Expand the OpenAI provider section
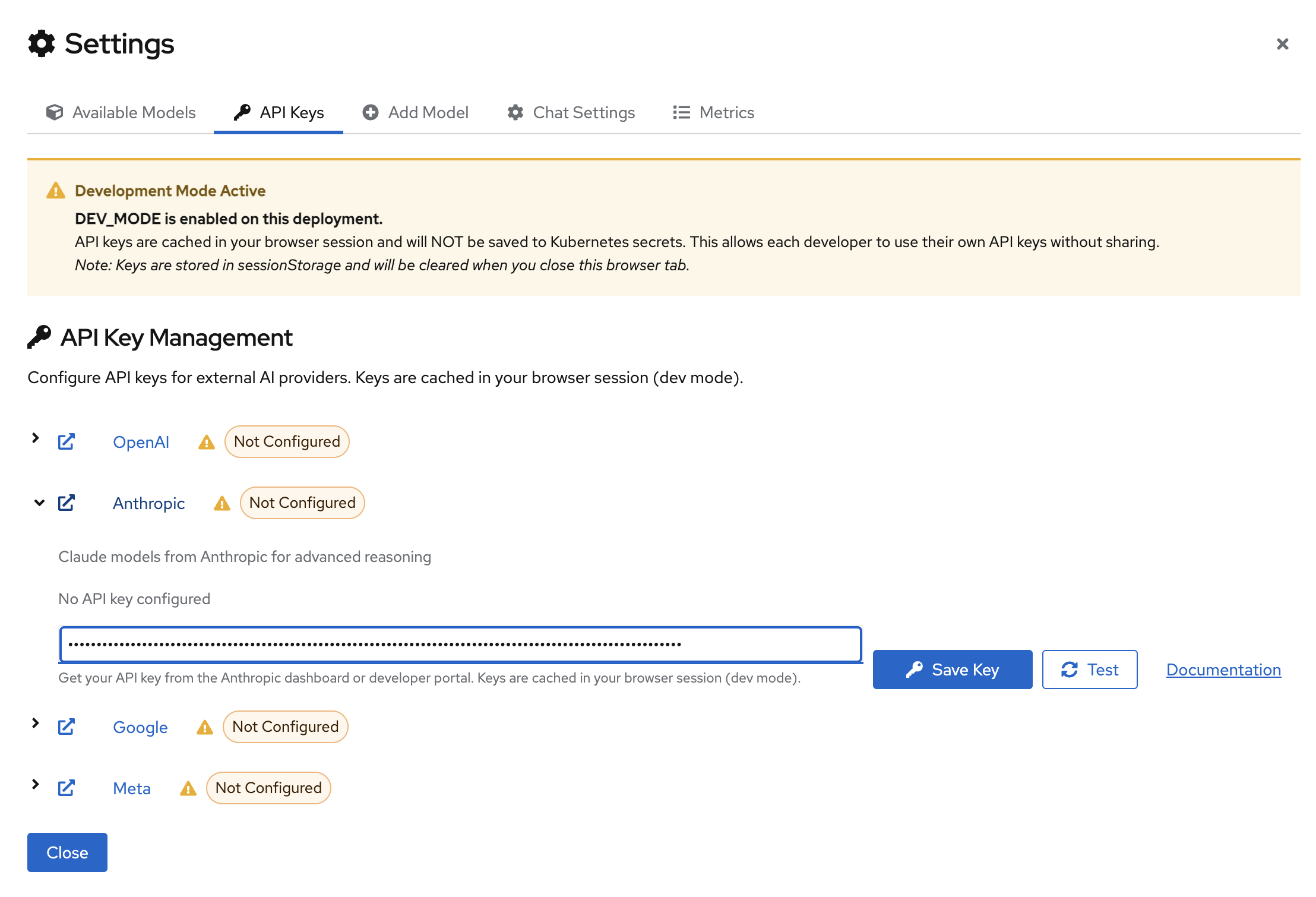Image resolution: width=1316 pixels, height=897 pixels. click(34, 438)
